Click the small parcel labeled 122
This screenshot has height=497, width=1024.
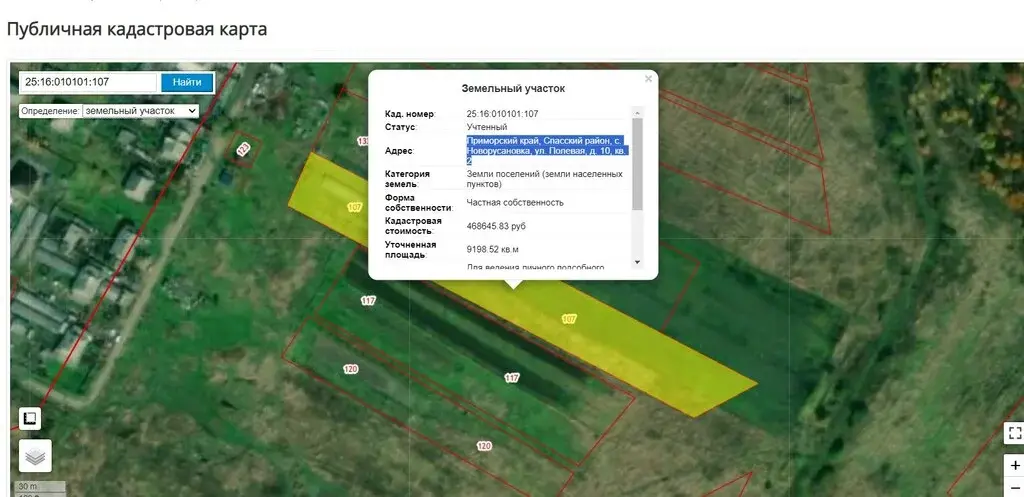tap(244, 150)
